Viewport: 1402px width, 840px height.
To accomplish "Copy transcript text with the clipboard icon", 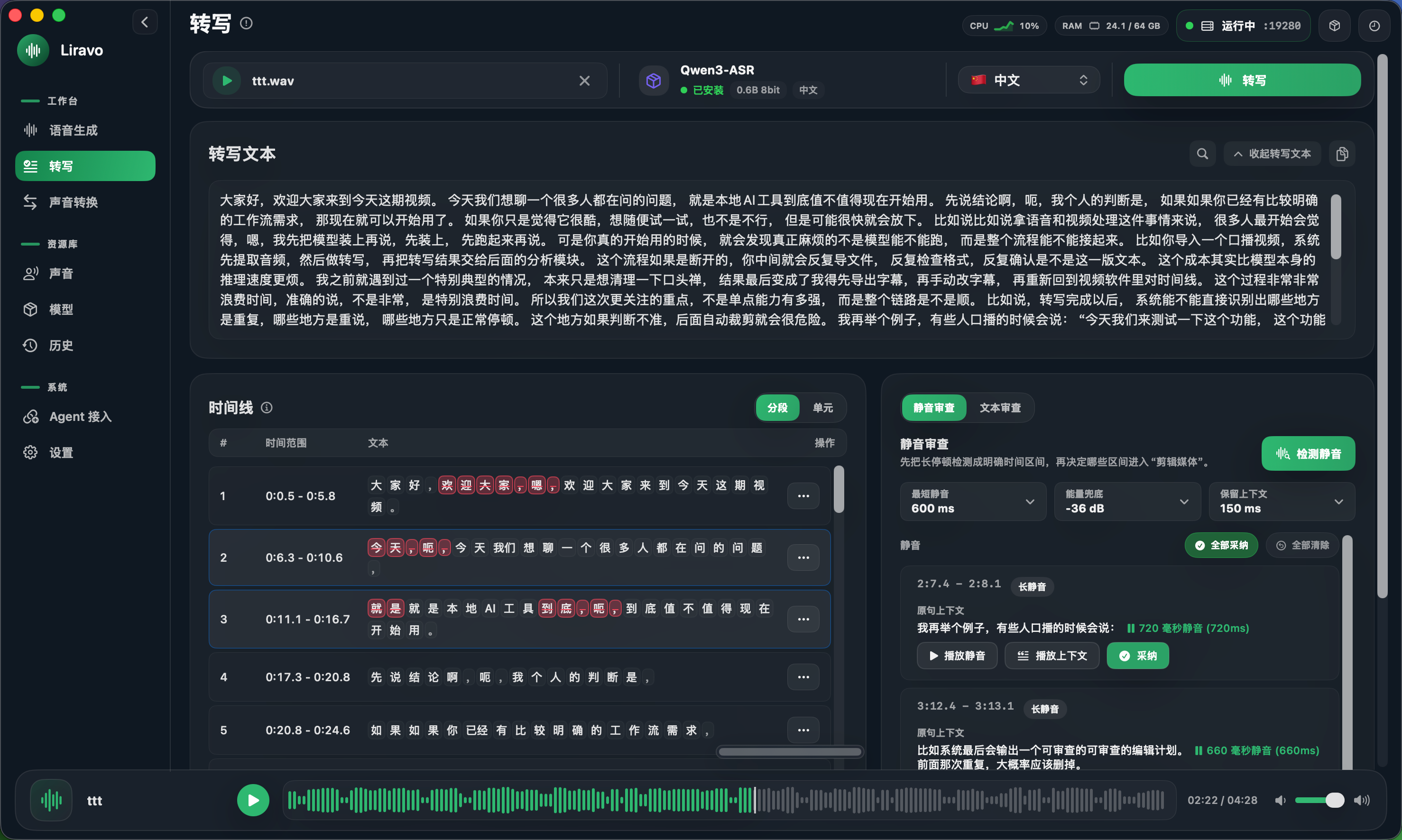I will [1341, 154].
